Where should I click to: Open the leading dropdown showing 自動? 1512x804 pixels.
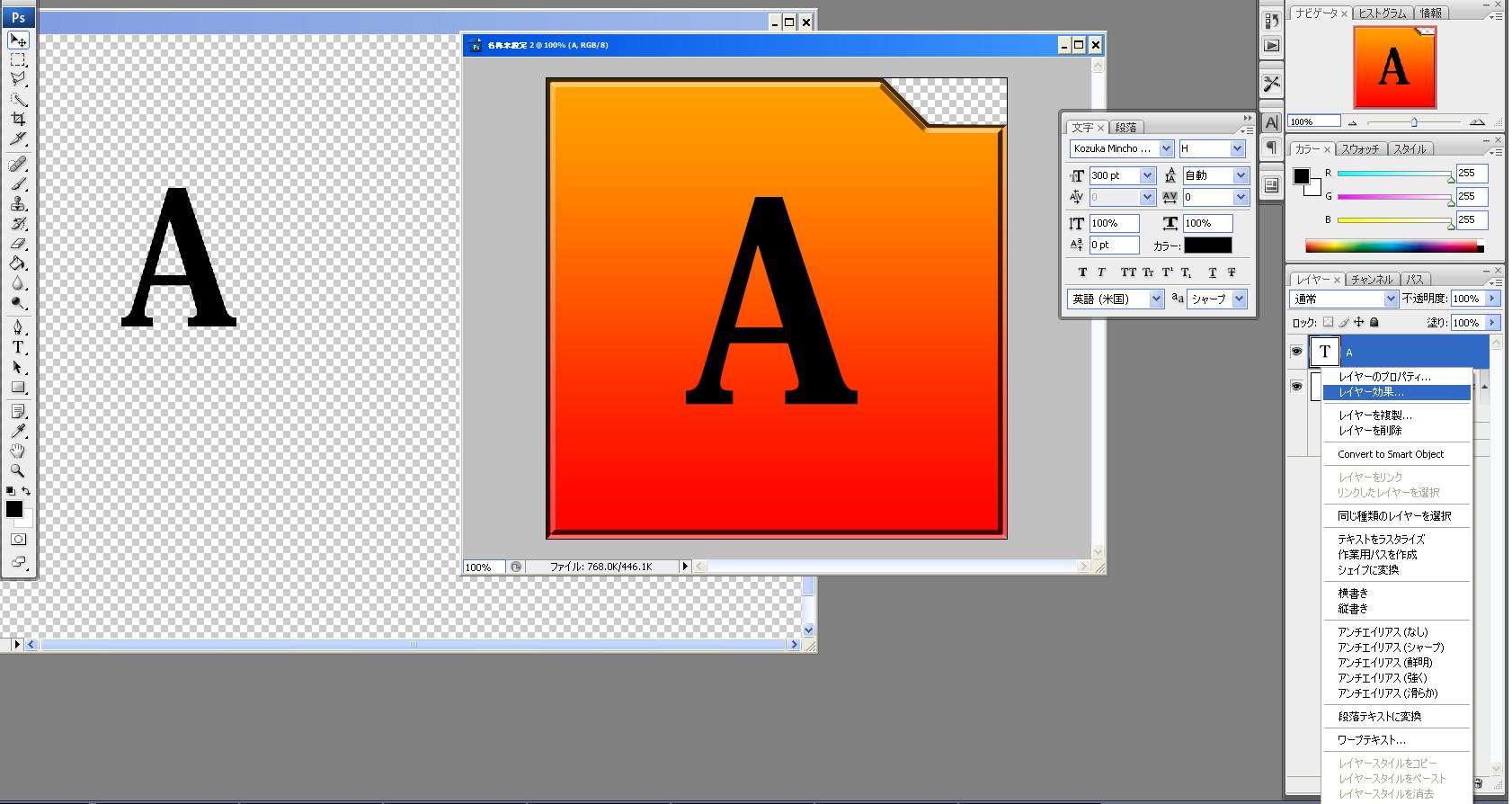(x=1241, y=175)
